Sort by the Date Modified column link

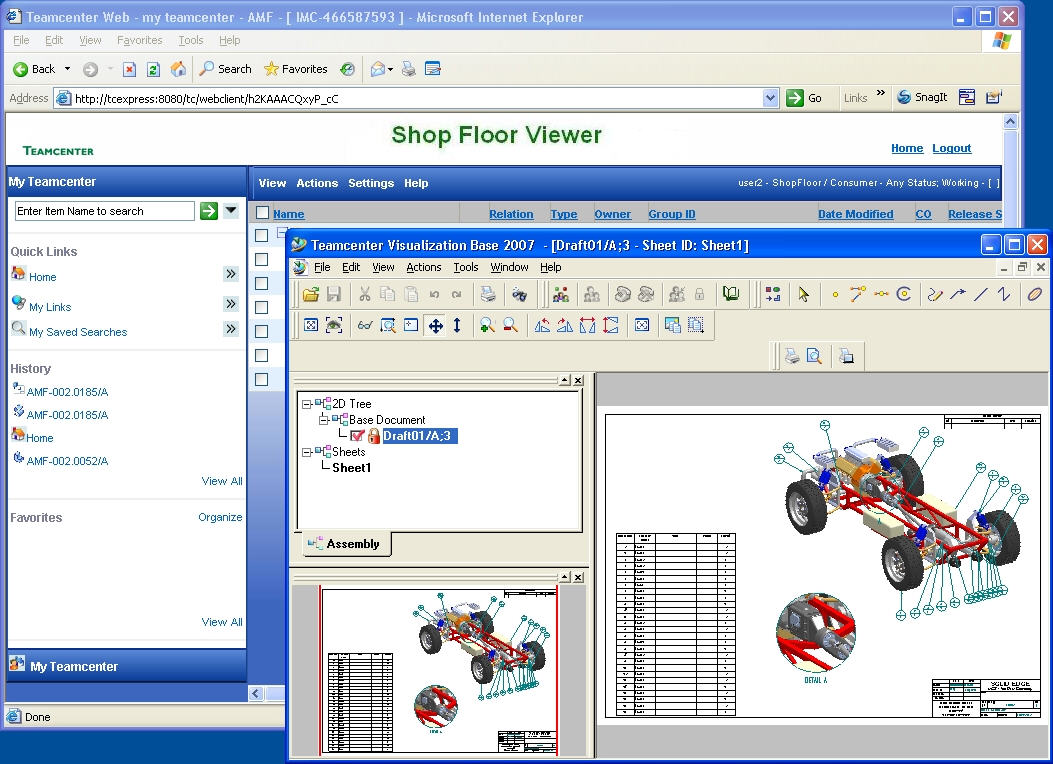coord(856,214)
